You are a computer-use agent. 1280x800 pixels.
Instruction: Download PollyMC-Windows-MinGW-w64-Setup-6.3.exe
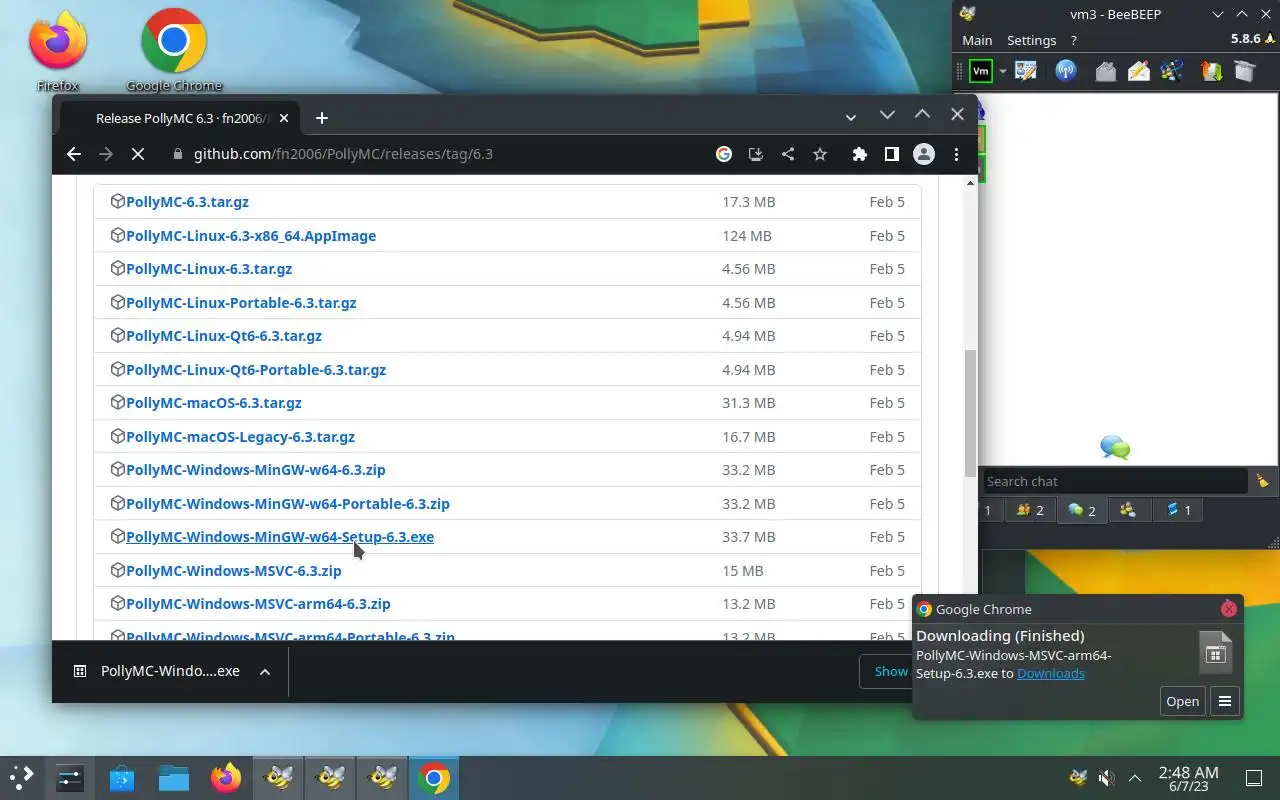pyautogui.click(x=280, y=537)
